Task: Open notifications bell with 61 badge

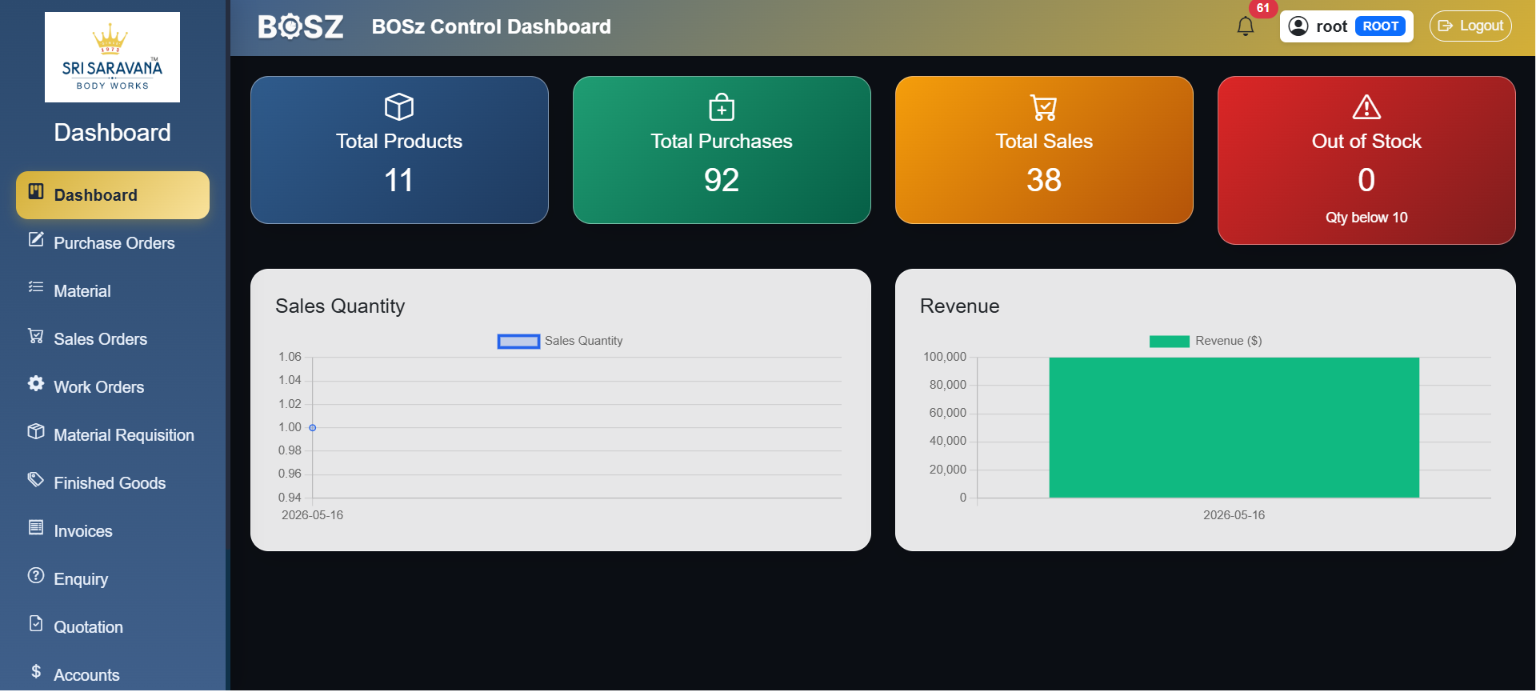Action: (1245, 26)
